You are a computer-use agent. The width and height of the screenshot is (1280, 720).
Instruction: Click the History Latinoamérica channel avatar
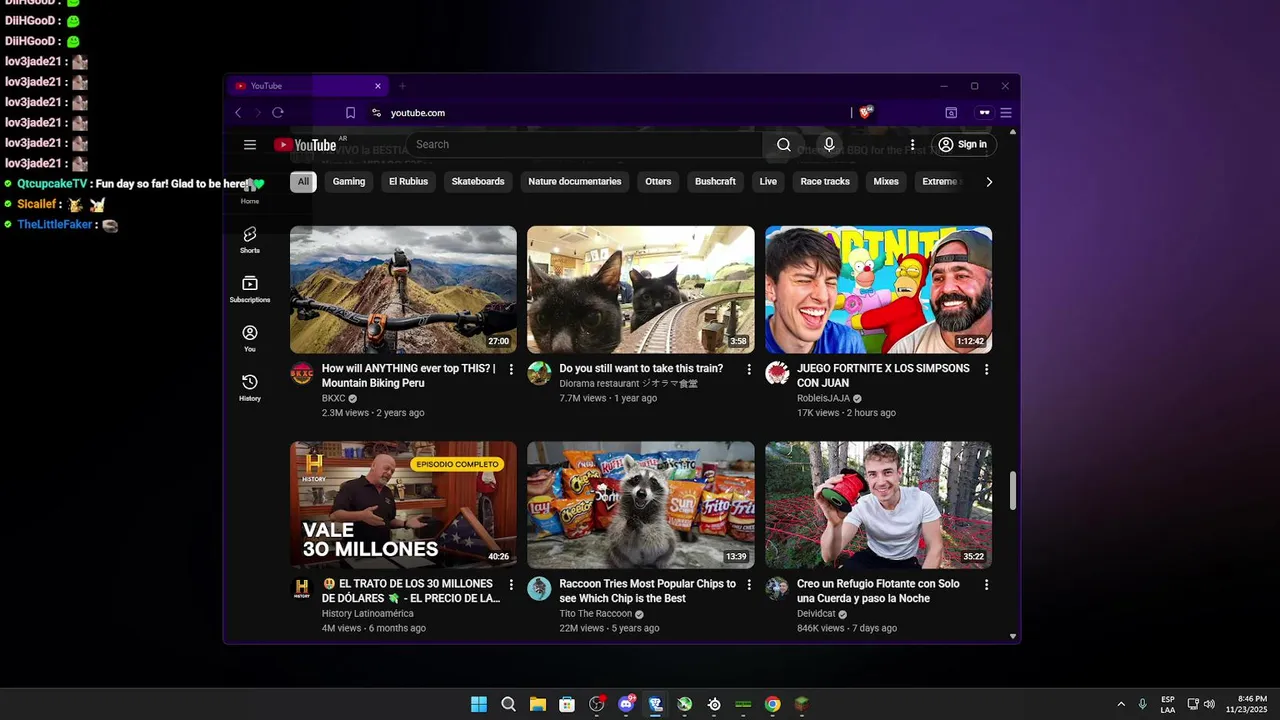pyautogui.click(x=302, y=589)
